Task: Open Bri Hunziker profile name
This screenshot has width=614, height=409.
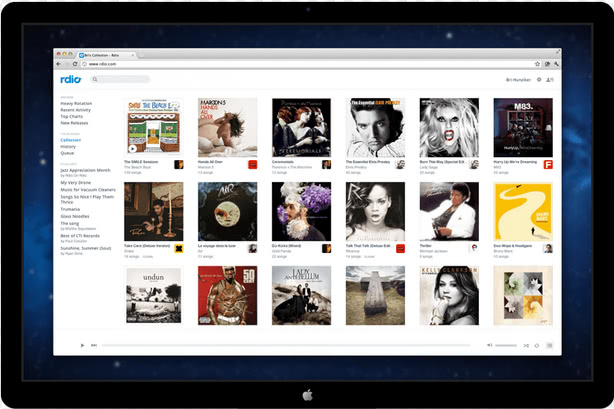Action: tap(518, 80)
